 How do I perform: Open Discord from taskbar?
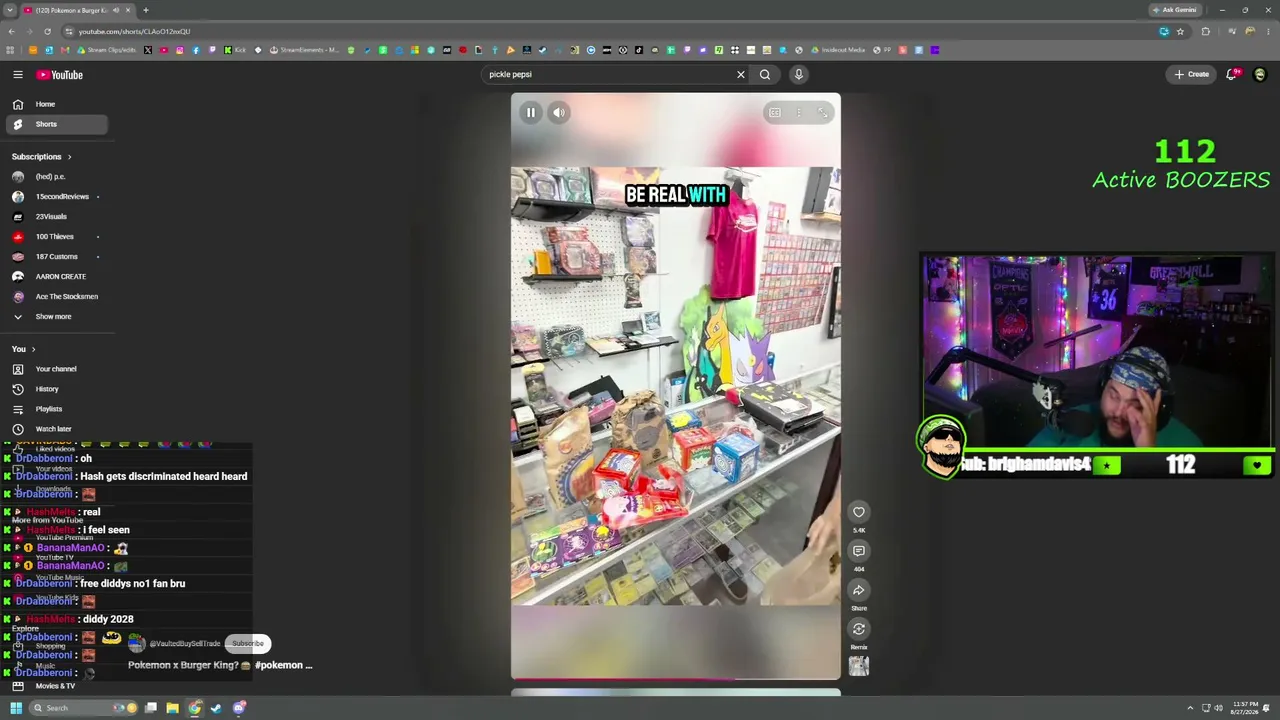tap(239, 709)
